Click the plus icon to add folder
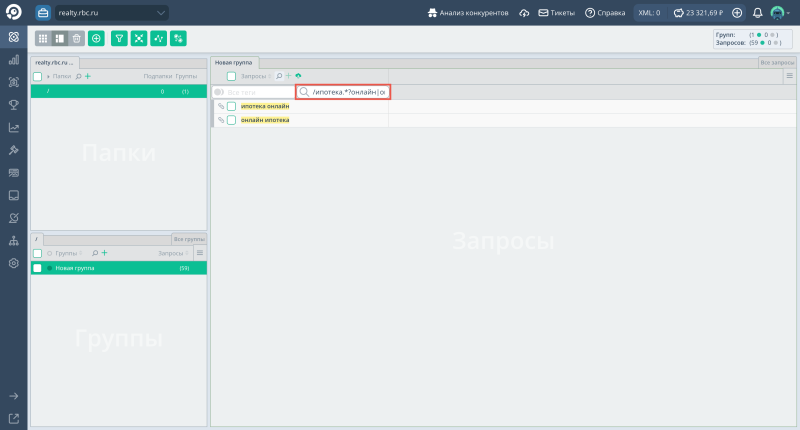The image size is (800, 430). point(88,76)
